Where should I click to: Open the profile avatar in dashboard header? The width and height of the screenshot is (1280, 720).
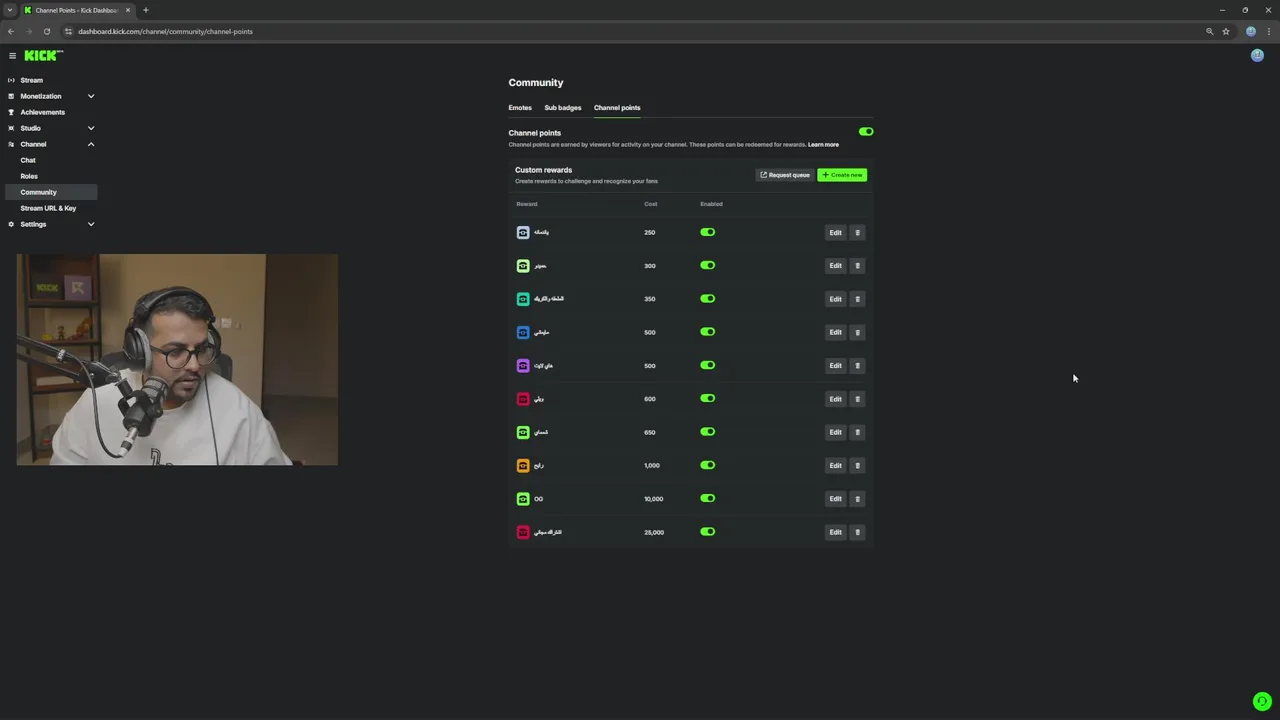click(x=1257, y=56)
